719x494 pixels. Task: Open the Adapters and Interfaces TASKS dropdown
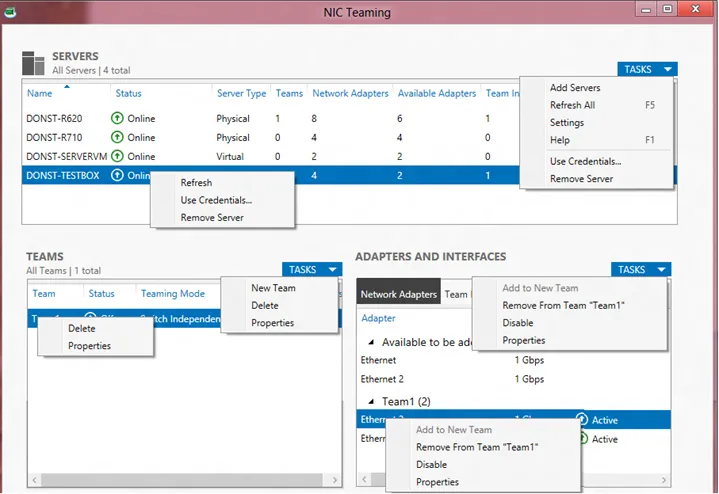(x=641, y=269)
